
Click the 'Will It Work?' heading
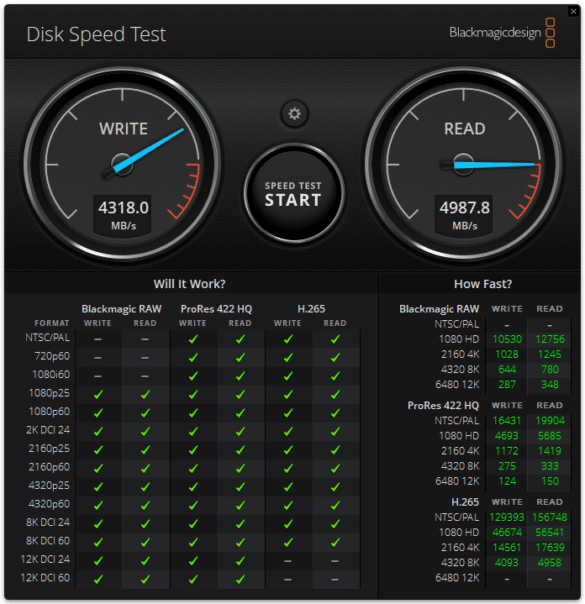(189, 284)
